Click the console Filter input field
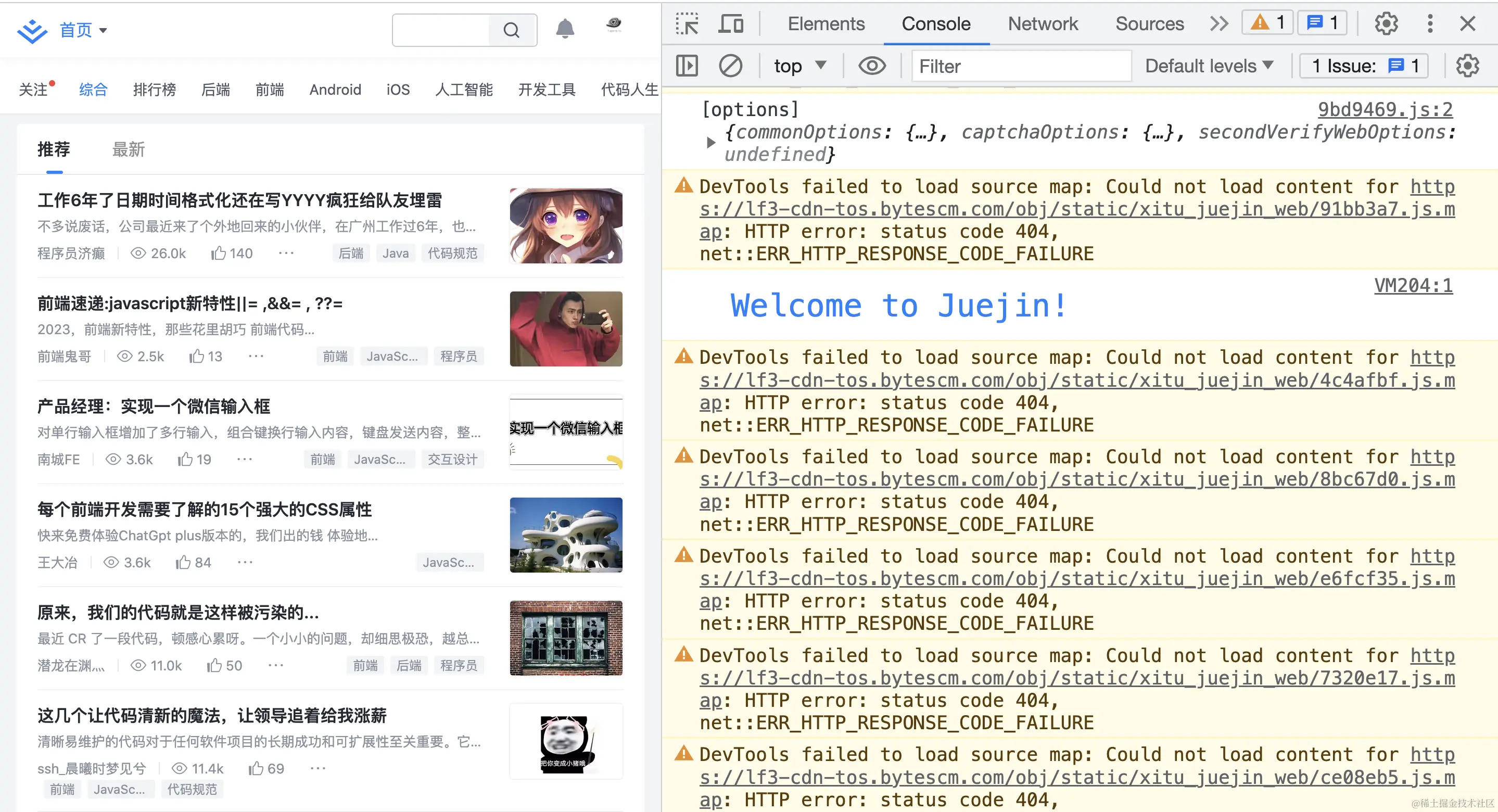 (x=1021, y=66)
